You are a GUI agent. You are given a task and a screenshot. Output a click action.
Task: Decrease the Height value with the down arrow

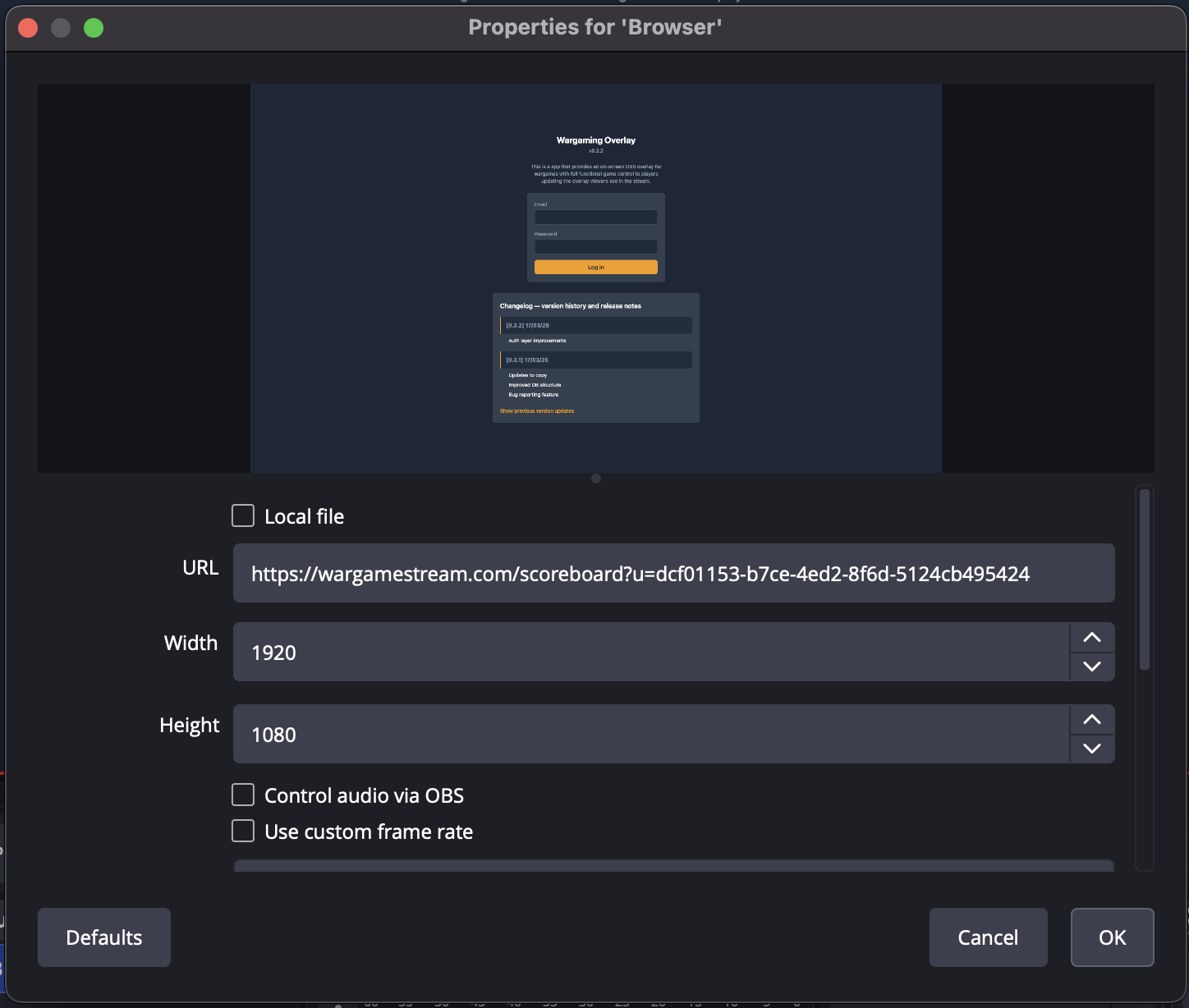(x=1091, y=748)
